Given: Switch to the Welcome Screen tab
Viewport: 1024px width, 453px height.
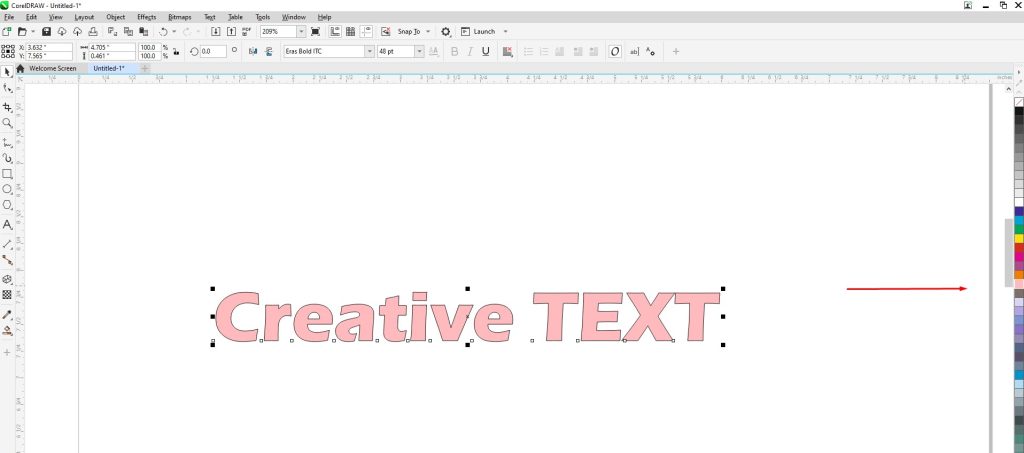Looking at the screenshot, I should tap(52, 69).
